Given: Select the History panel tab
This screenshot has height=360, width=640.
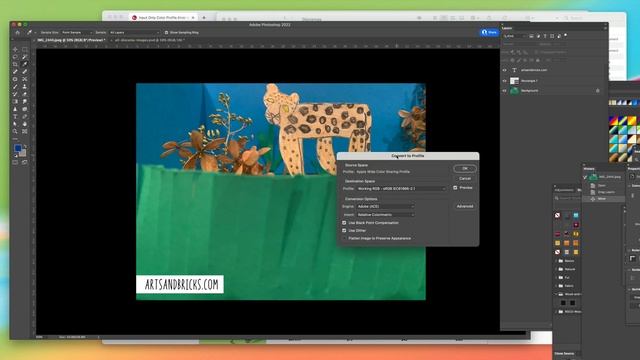Looking at the screenshot, I should (589, 169).
